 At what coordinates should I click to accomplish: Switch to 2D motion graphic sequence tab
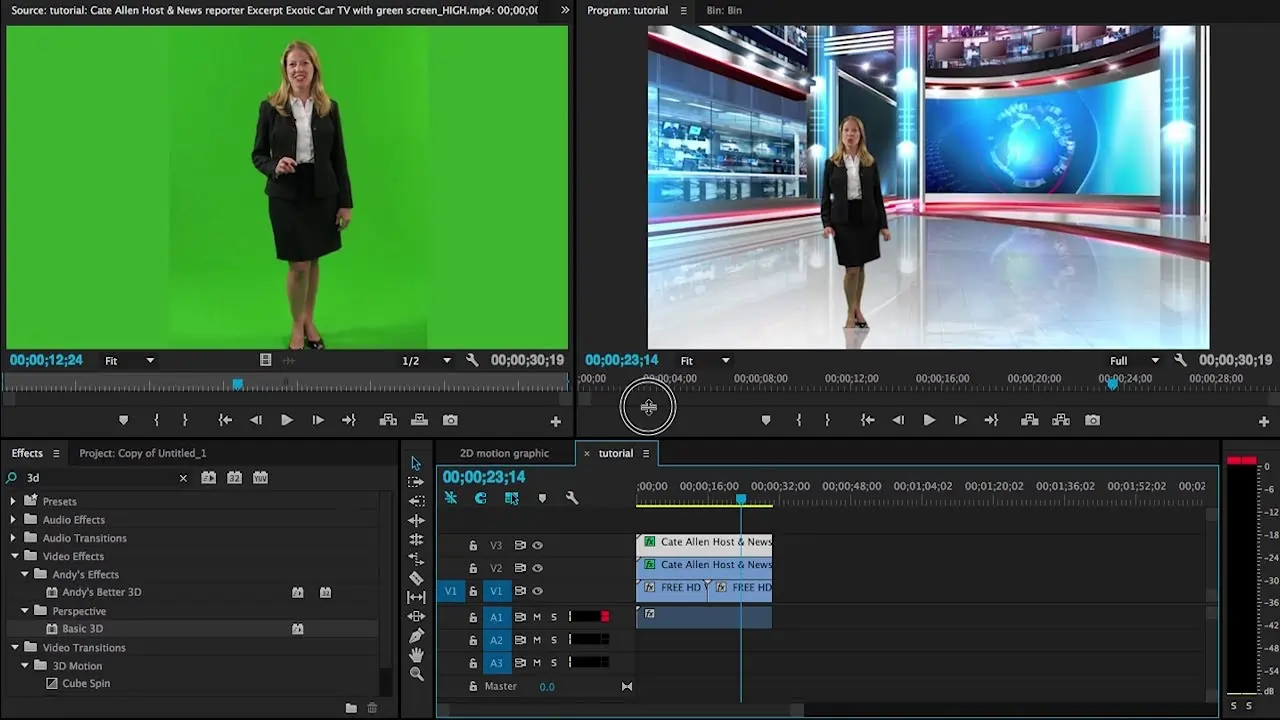[x=504, y=453]
